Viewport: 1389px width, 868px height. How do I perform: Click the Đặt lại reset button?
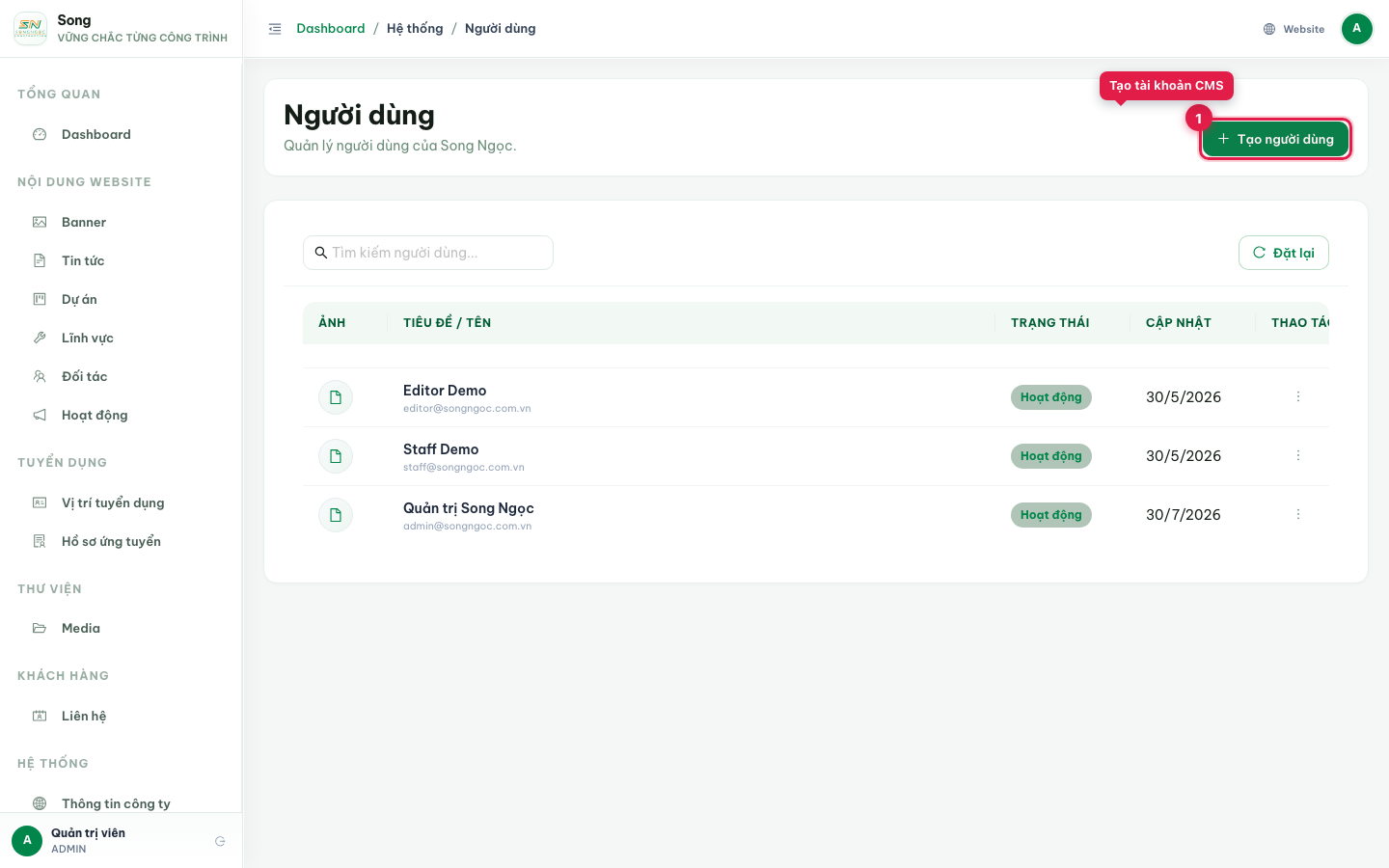[1284, 253]
